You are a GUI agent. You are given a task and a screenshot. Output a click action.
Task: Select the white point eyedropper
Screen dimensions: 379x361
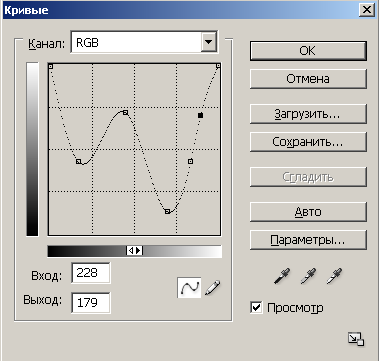pos(334,276)
